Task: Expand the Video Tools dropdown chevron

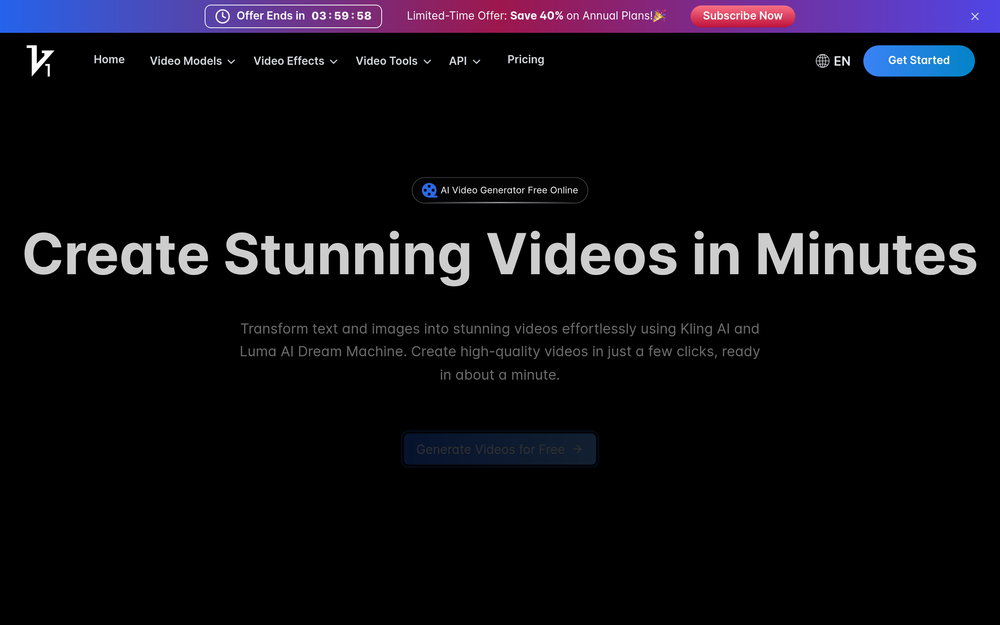Action: tap(427, 61)
